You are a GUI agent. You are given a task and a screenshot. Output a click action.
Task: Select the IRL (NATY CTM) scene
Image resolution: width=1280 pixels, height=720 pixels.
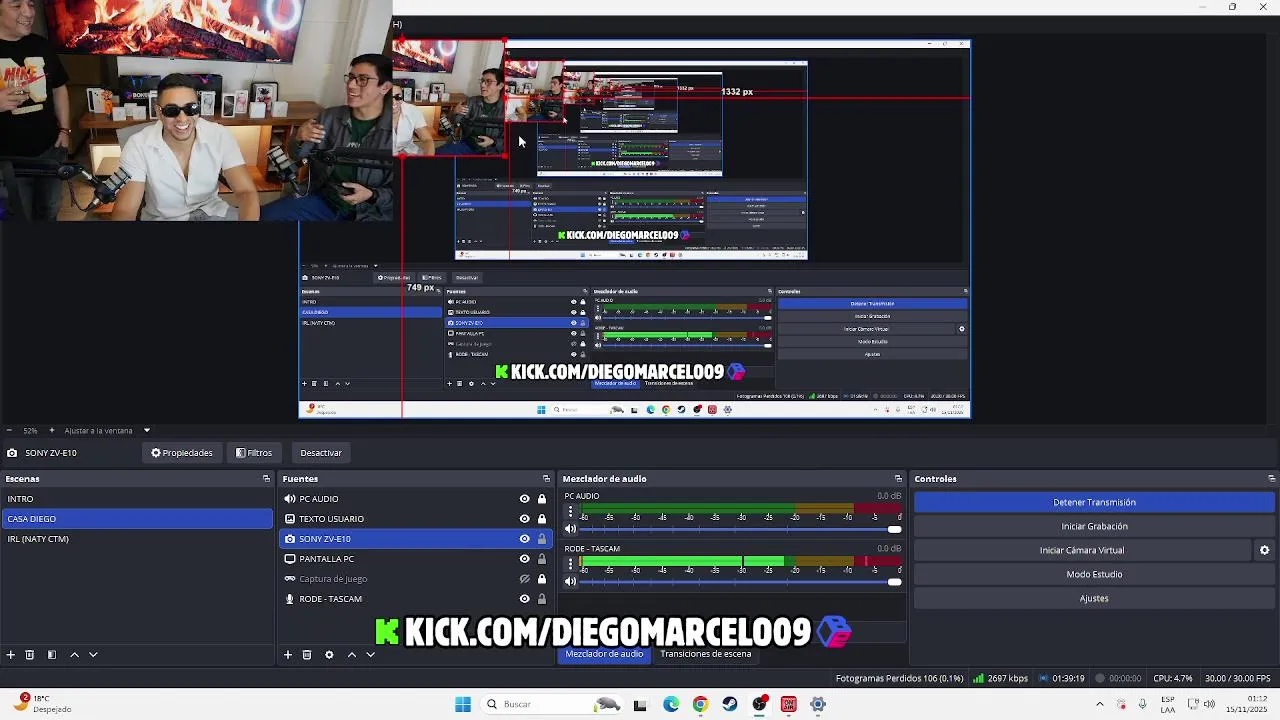pos(137,539)
